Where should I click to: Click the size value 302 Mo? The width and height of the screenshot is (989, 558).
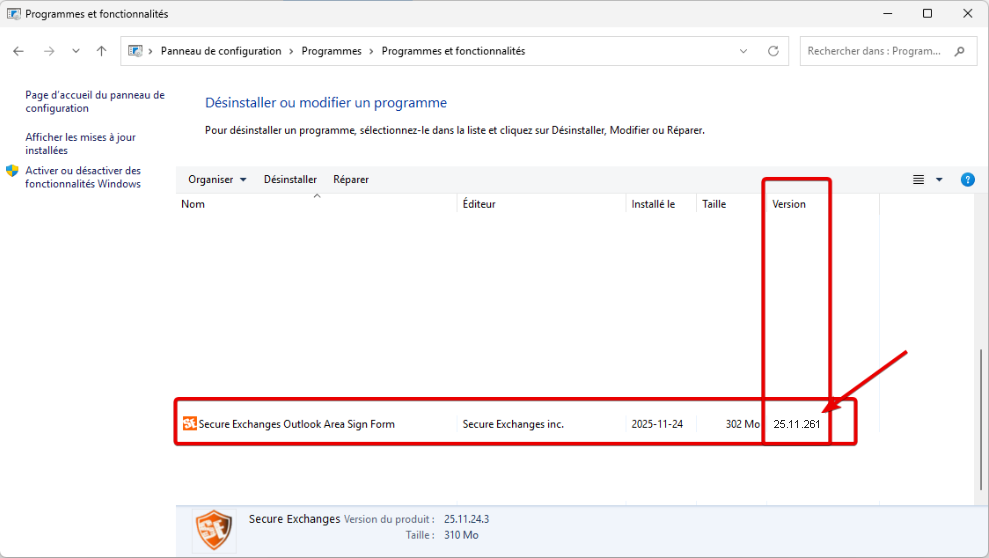click(x=742, y=424)
